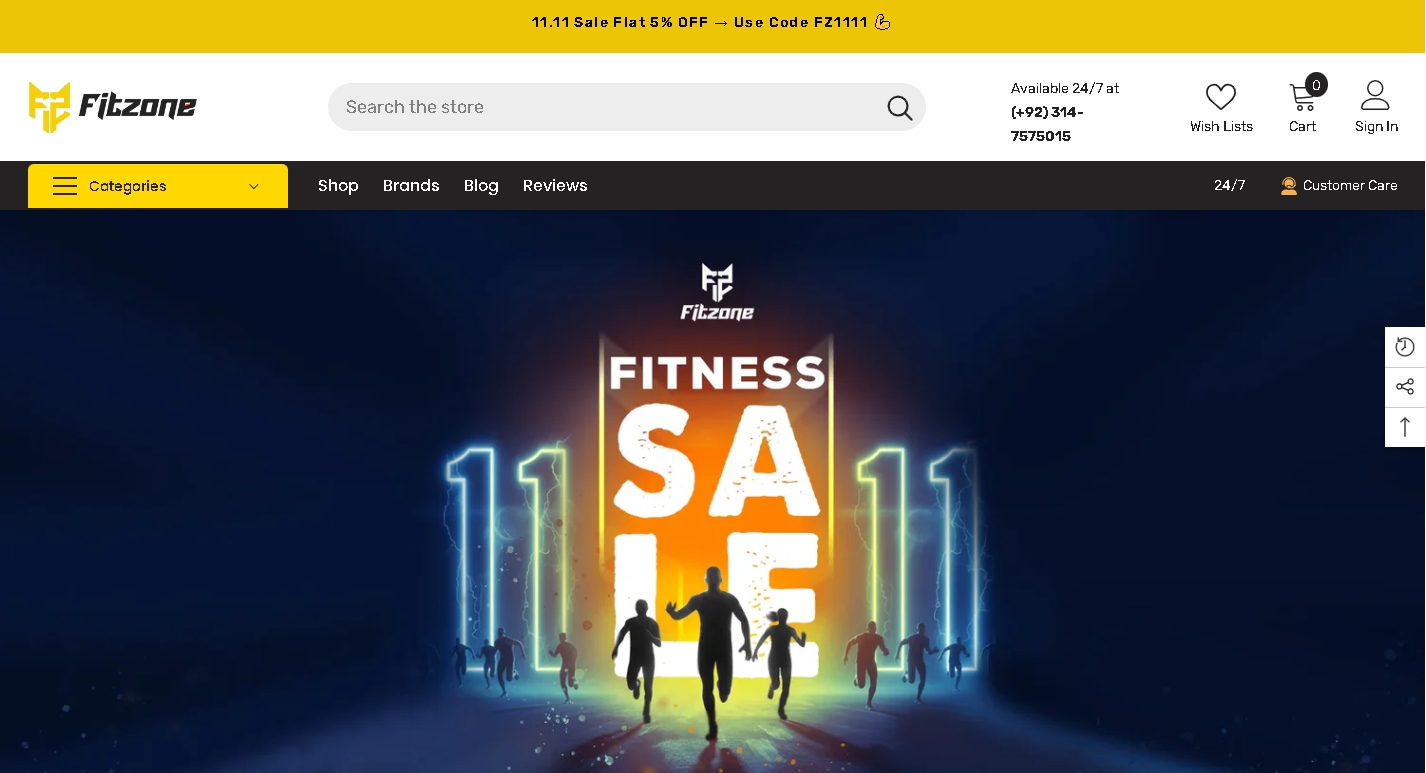This screenshot has width=1426, height=773.
Task: Open Wish Lists heart icon
Action: pyautogui.click(x=1221, y=97)
